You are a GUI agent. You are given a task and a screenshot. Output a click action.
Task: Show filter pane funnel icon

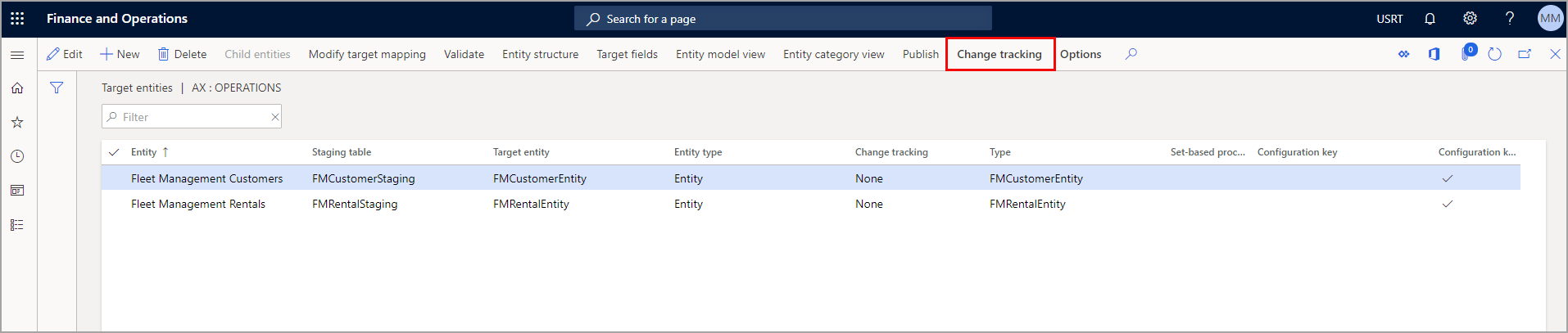click(x=57, y=88)
